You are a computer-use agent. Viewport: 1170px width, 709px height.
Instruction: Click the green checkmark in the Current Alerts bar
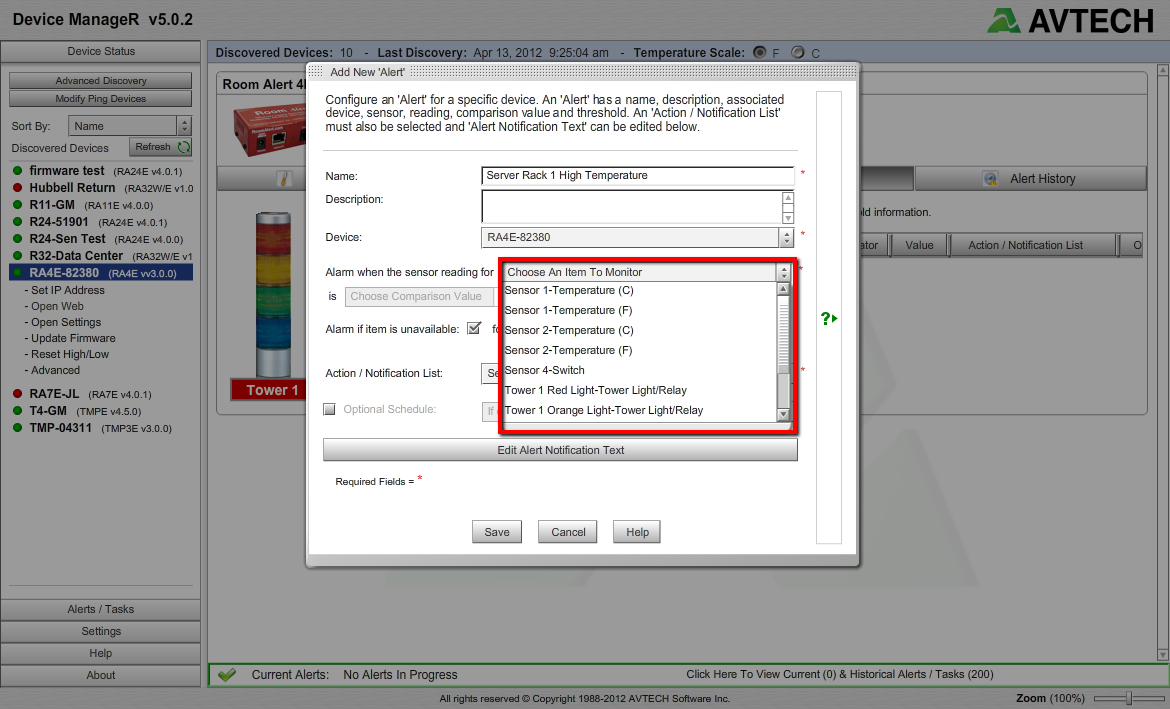click(227, 674)
